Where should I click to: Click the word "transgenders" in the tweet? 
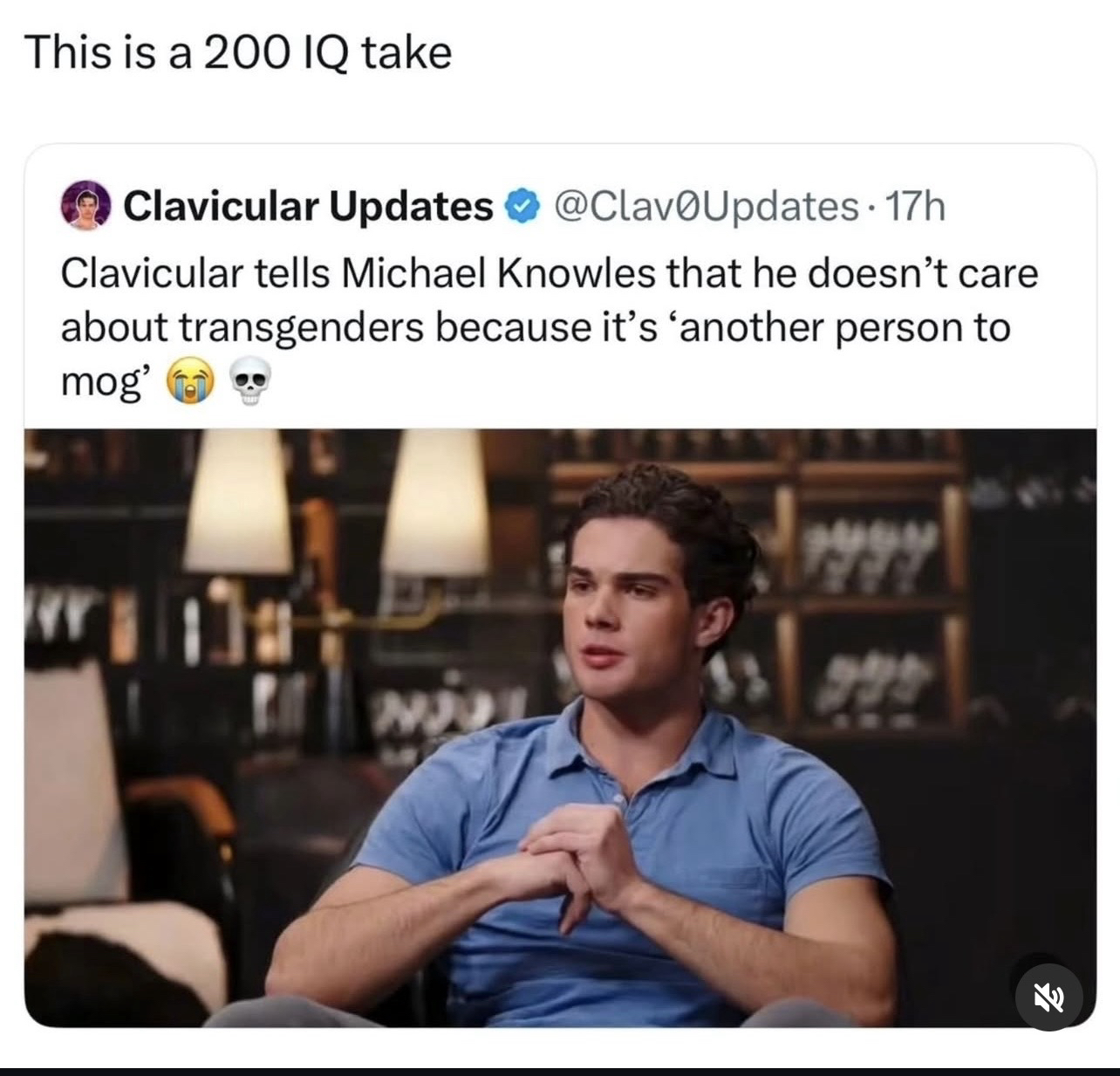tap(303, 328)
